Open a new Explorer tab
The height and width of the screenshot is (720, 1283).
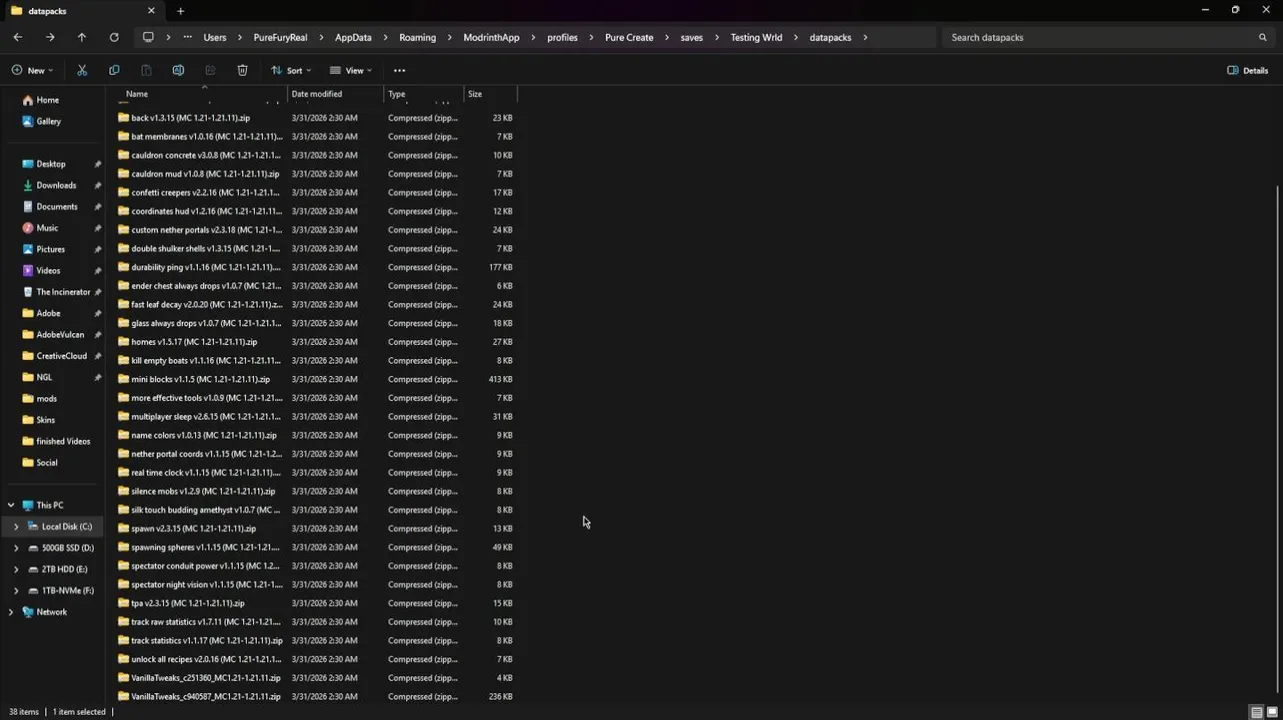click(180, 11)
